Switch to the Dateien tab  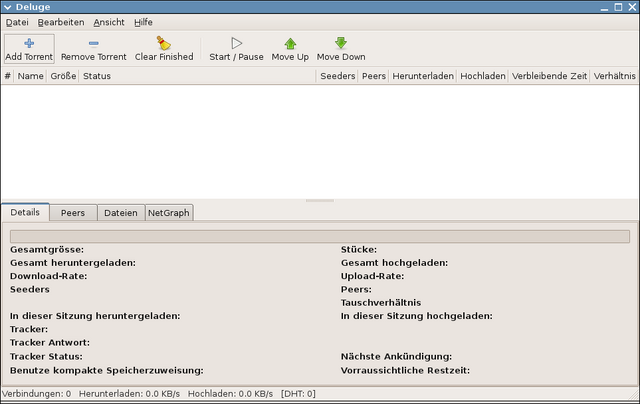(x=121, y=213)
